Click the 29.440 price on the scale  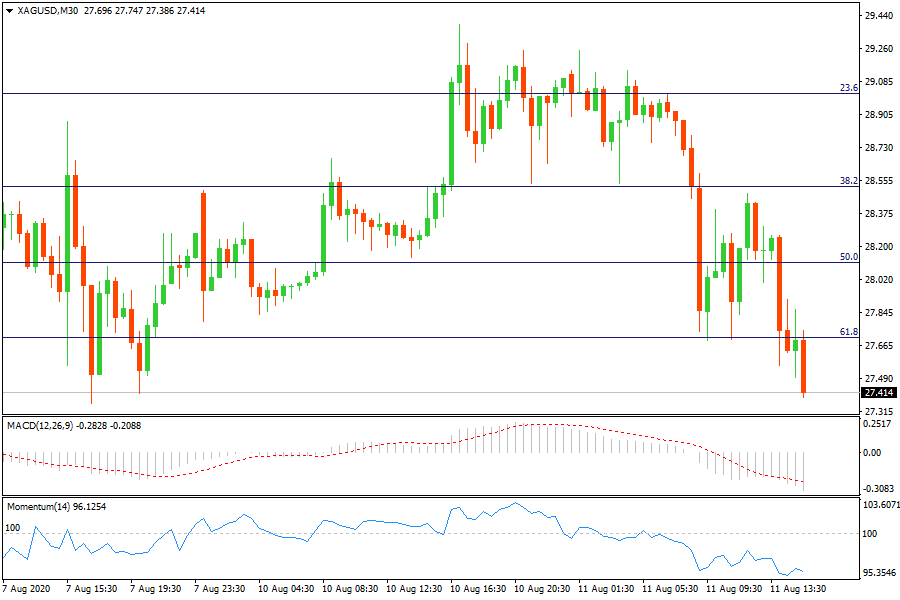878,16
